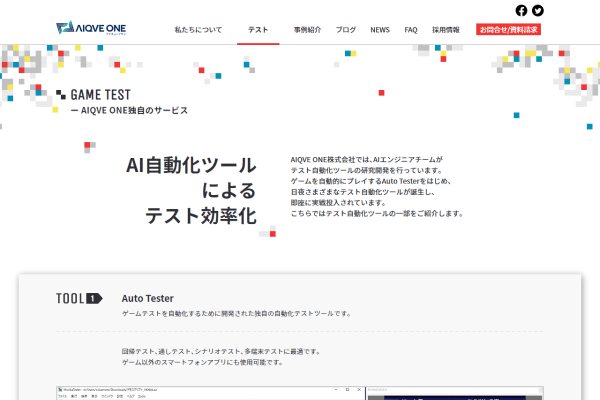
Task: Go to 事例紹介 page
Action: [x=308, y=30]
